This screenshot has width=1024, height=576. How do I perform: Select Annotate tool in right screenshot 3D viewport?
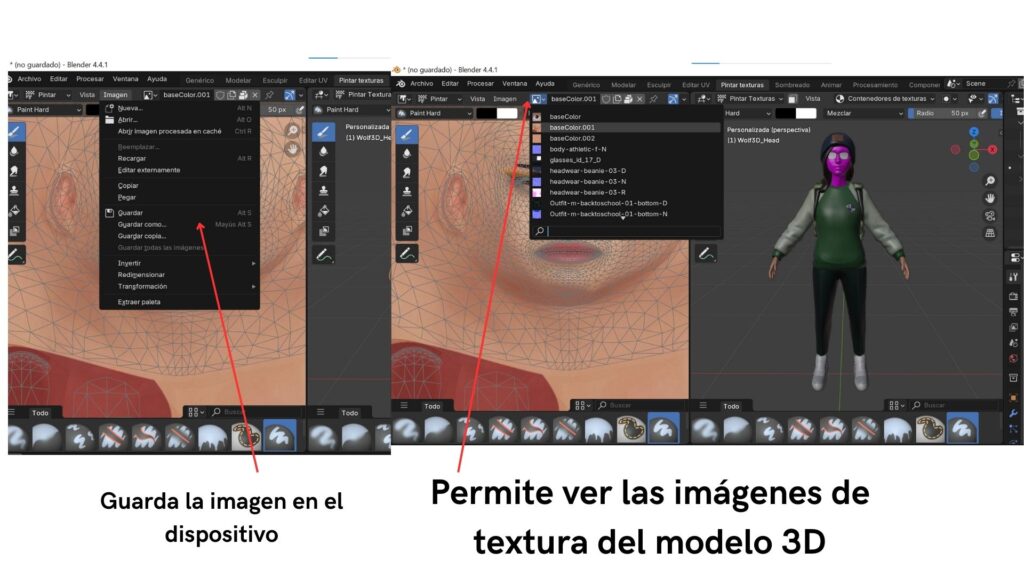(x=705, y=253)
